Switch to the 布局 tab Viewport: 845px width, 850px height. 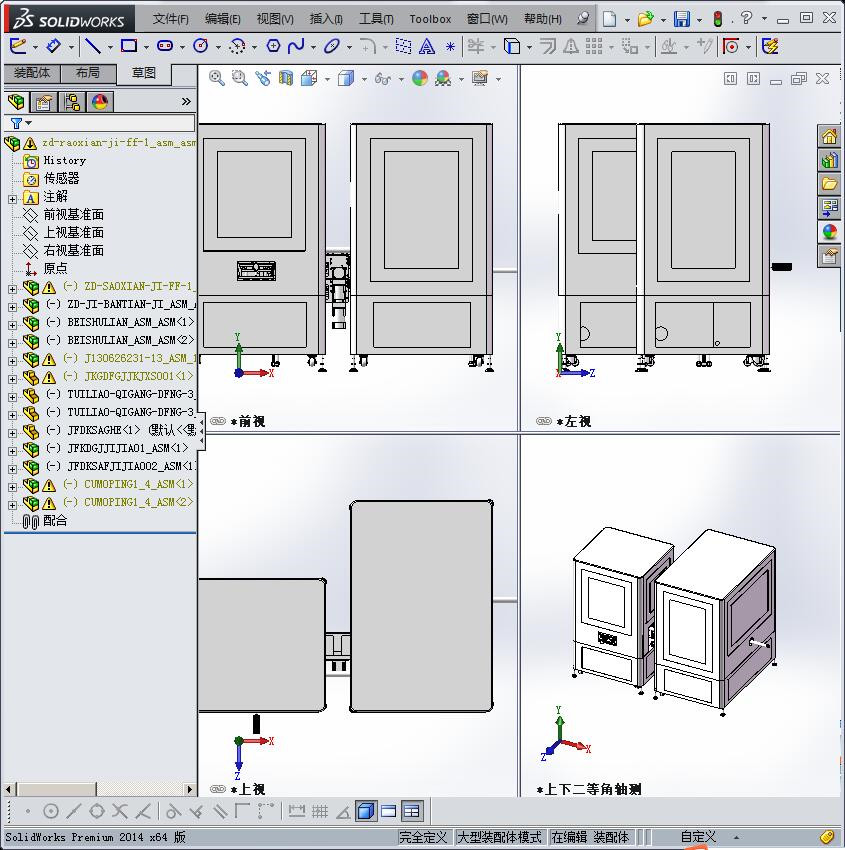tap(88, 73)
